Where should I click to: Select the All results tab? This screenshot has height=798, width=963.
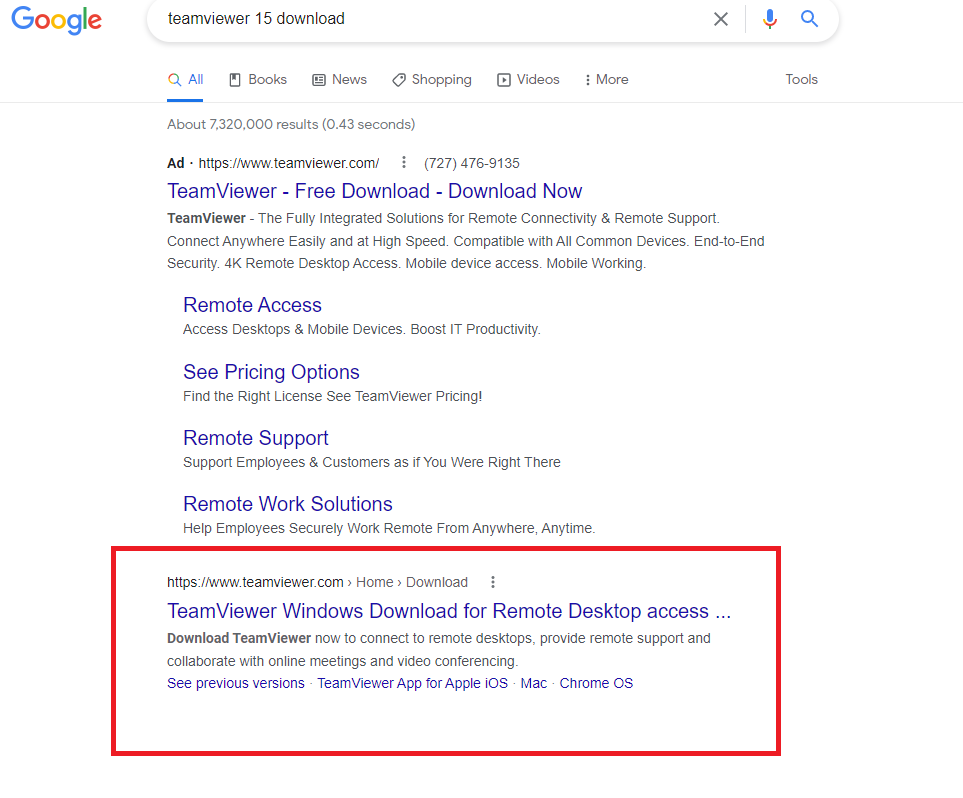186,80
